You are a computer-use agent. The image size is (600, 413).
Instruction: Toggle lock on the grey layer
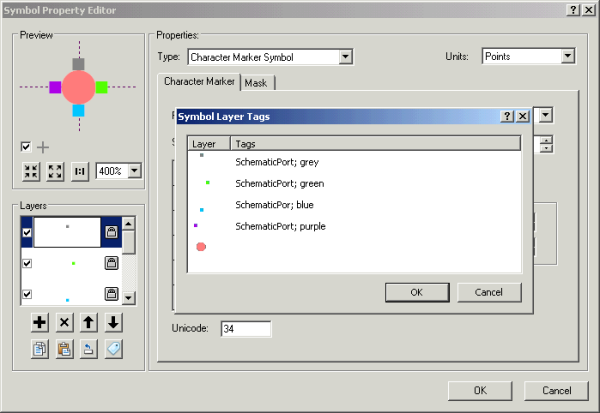coord(111,232)
